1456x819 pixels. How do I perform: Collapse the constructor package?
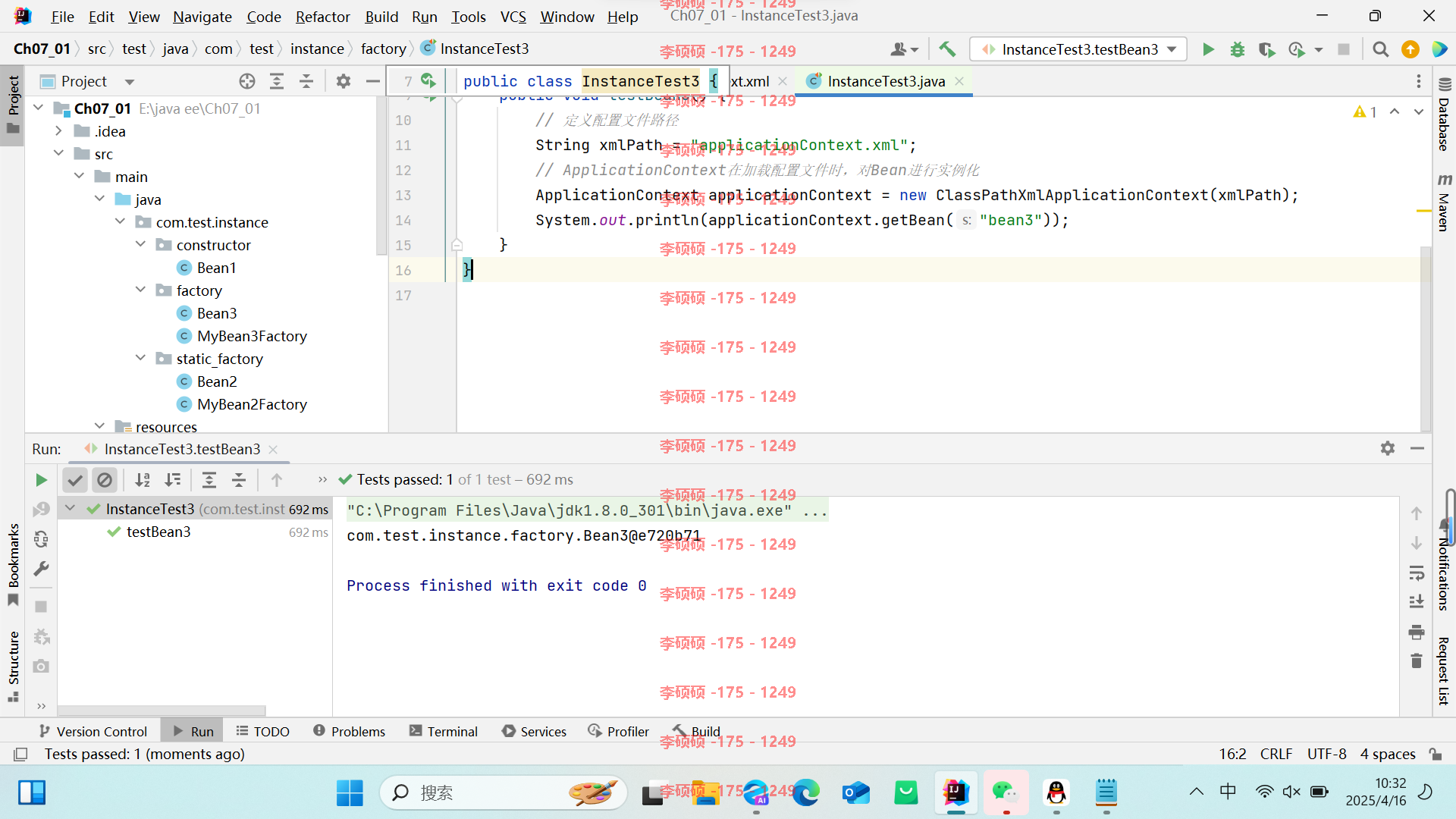(141, 245)
